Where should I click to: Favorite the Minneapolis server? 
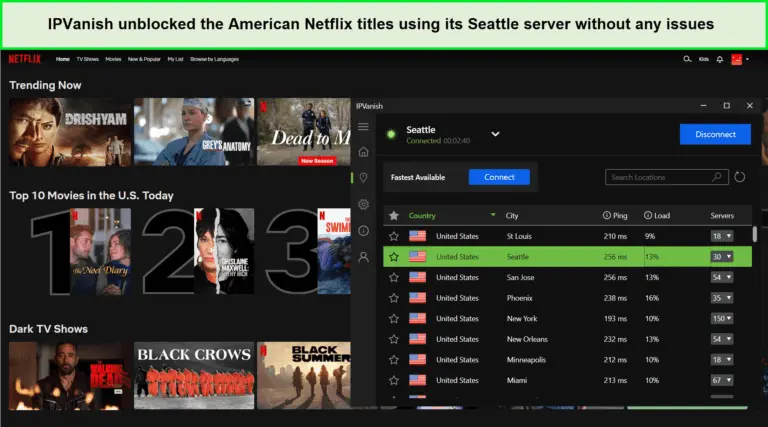point(394,360)
